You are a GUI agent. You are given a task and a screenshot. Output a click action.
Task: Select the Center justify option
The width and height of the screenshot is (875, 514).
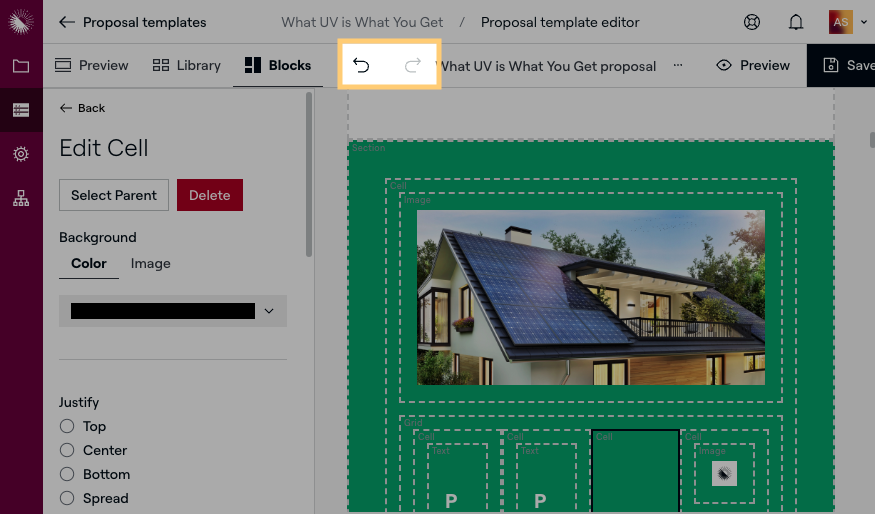pyautogui.click(x=67, y=450)
